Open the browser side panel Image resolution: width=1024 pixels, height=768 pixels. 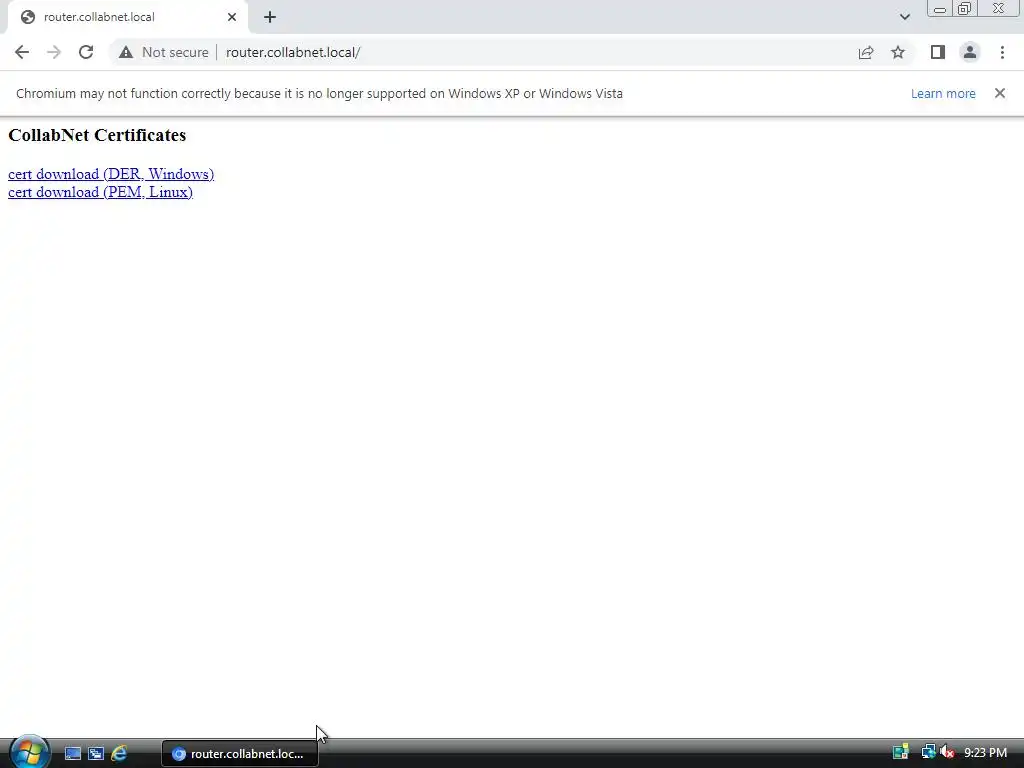938,52
